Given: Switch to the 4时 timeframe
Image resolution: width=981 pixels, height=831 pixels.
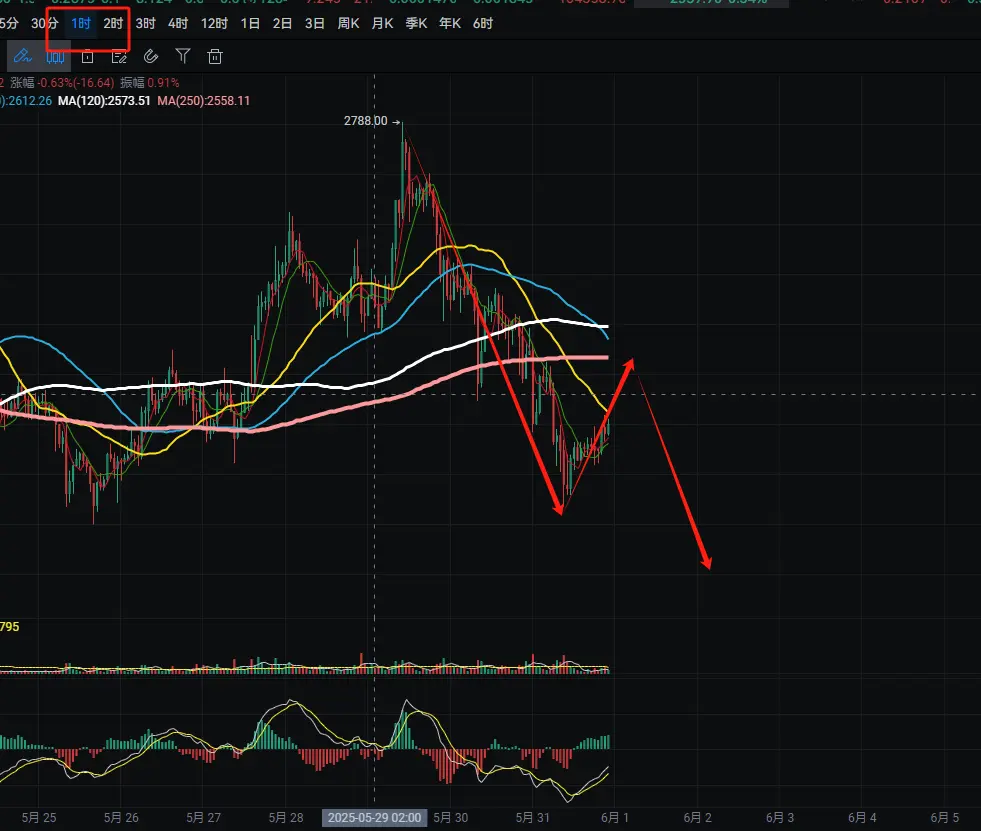Looking at the screenshot, I should [x=178, y=24].
